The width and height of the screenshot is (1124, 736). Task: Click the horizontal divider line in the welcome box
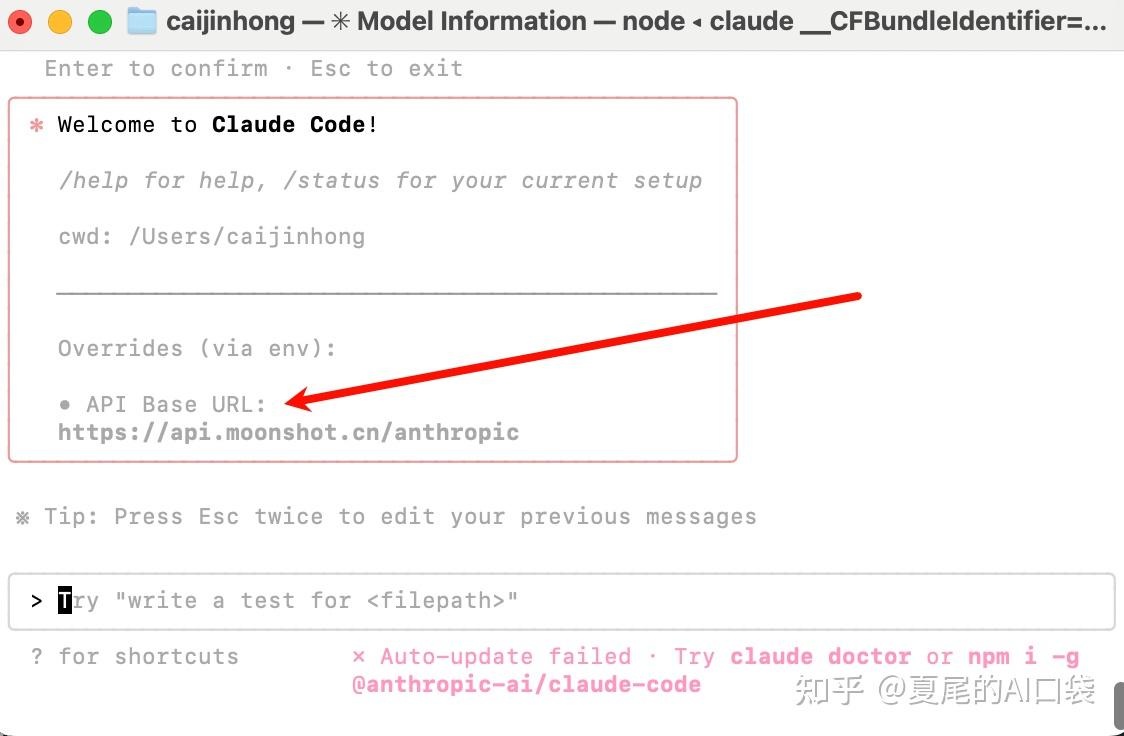tap(387, 292)
